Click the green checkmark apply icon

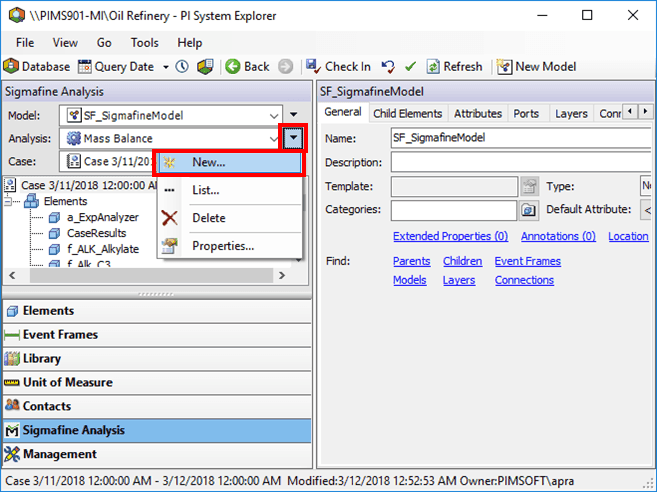coord(411,67)
